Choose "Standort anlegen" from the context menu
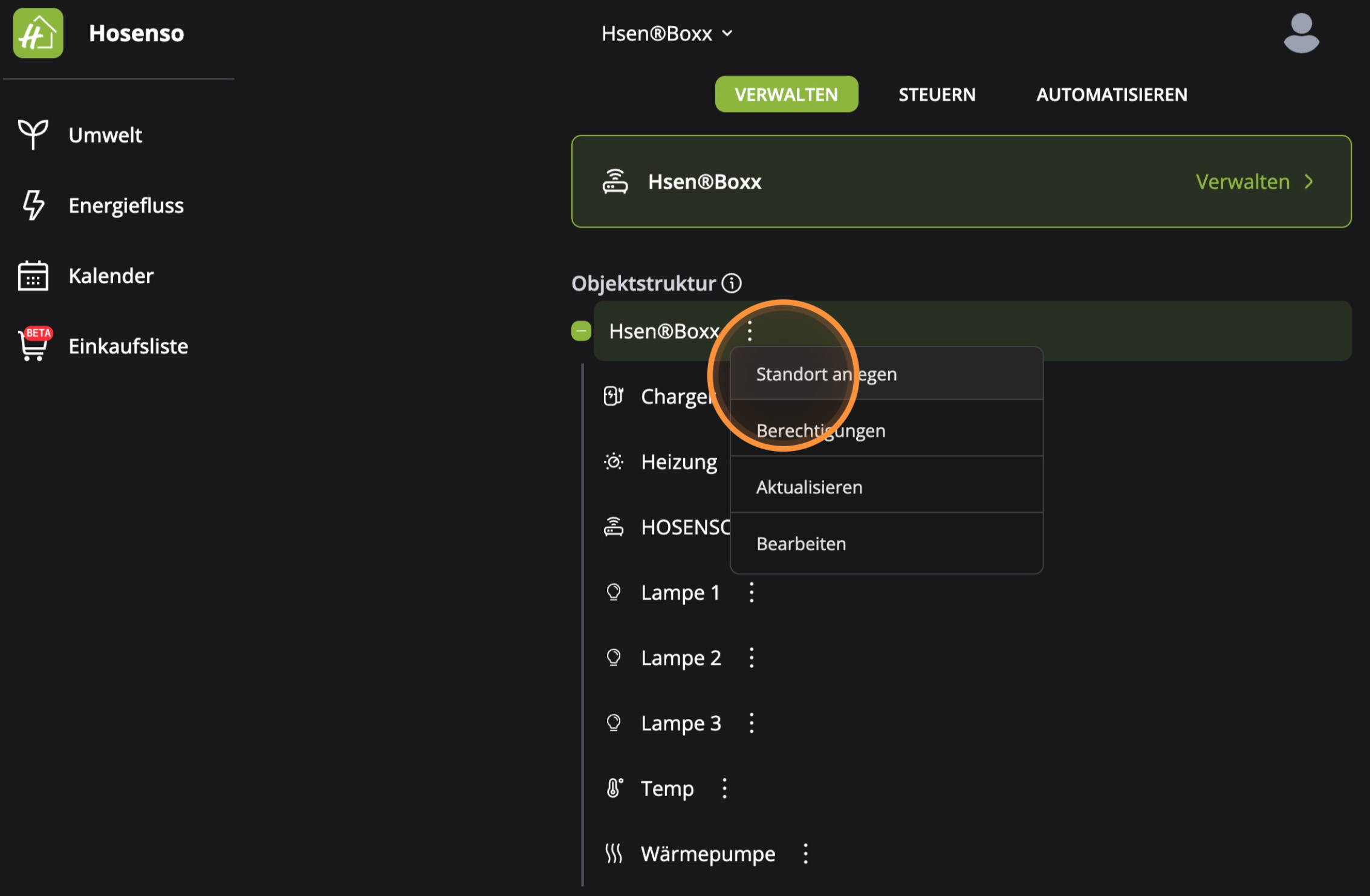The image size is (1370, 896). pos(826,374)
